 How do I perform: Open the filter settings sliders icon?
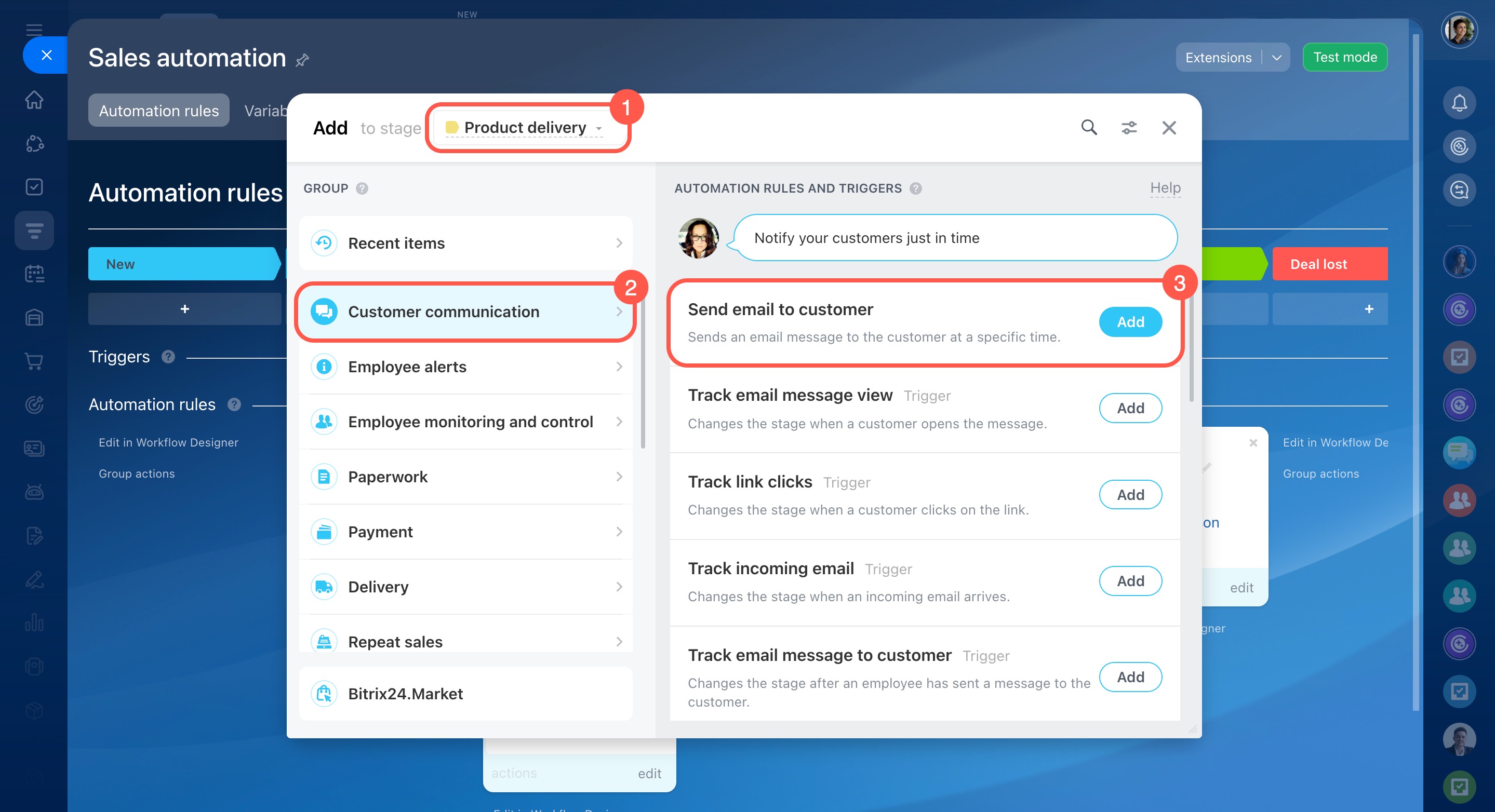[x=1129, y=127]
